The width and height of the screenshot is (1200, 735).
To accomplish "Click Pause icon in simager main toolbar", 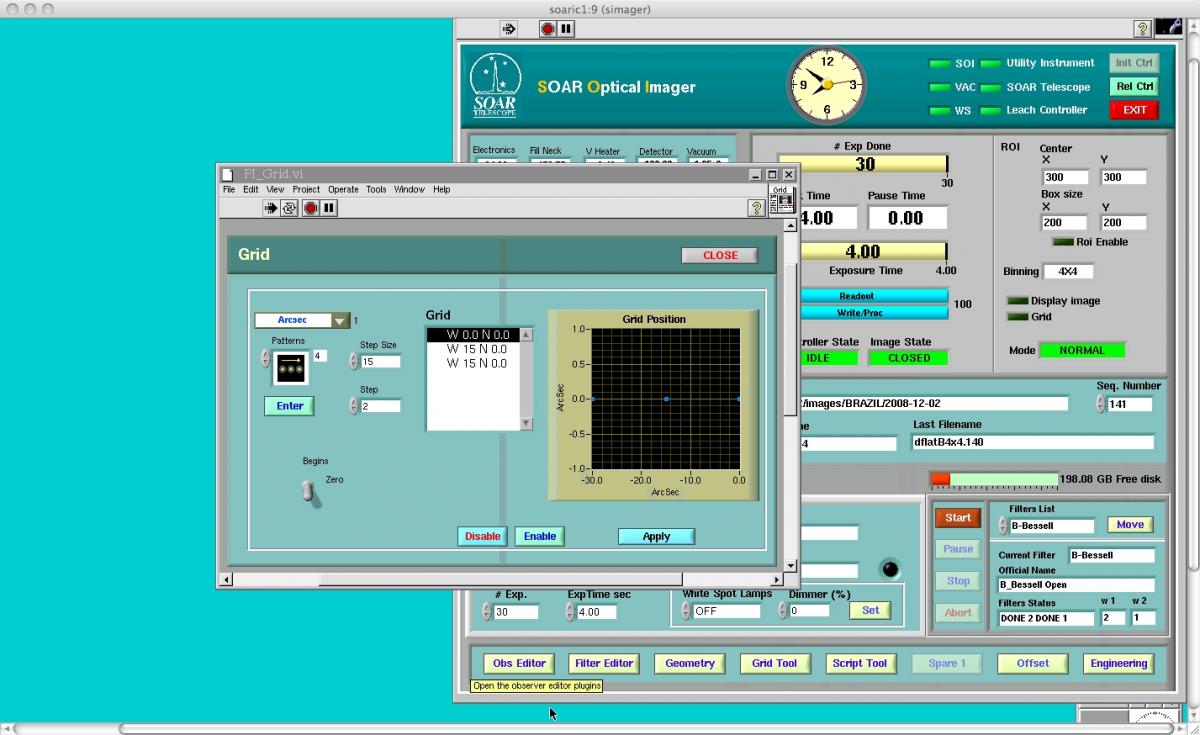I will coord(566,29).
